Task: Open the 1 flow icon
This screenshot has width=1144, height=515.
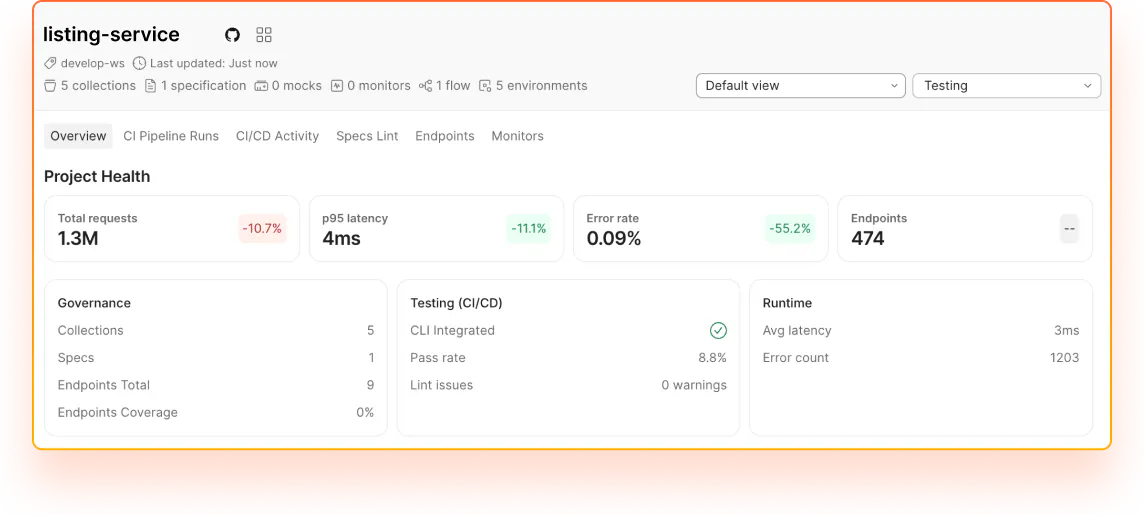Action: [425, 86]
